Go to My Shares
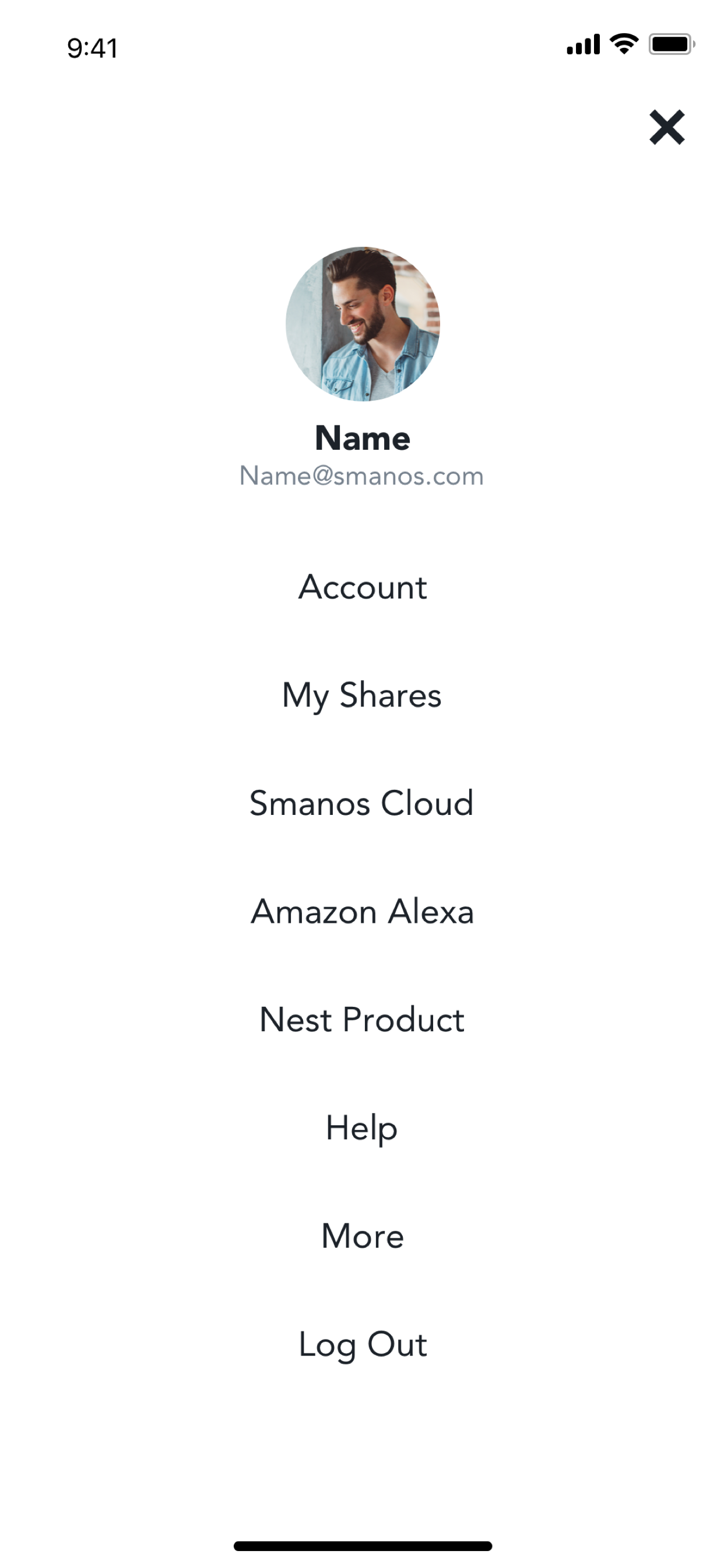Image resolution: width=724 pixels, height=1568 pixels. click(x=362, y=696)
